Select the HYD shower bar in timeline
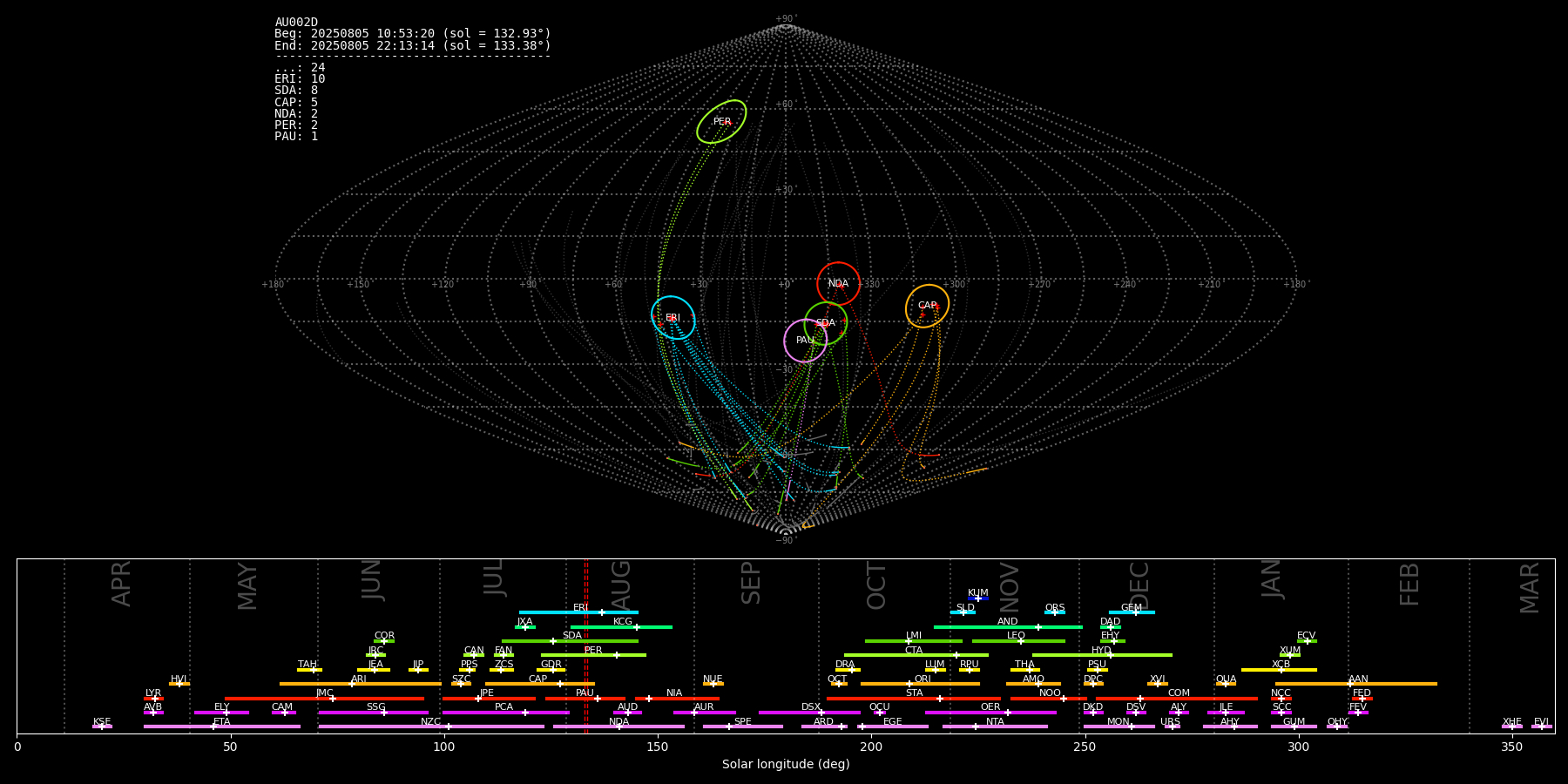The image size is (1568, 784). click(x=1102, y=655)
